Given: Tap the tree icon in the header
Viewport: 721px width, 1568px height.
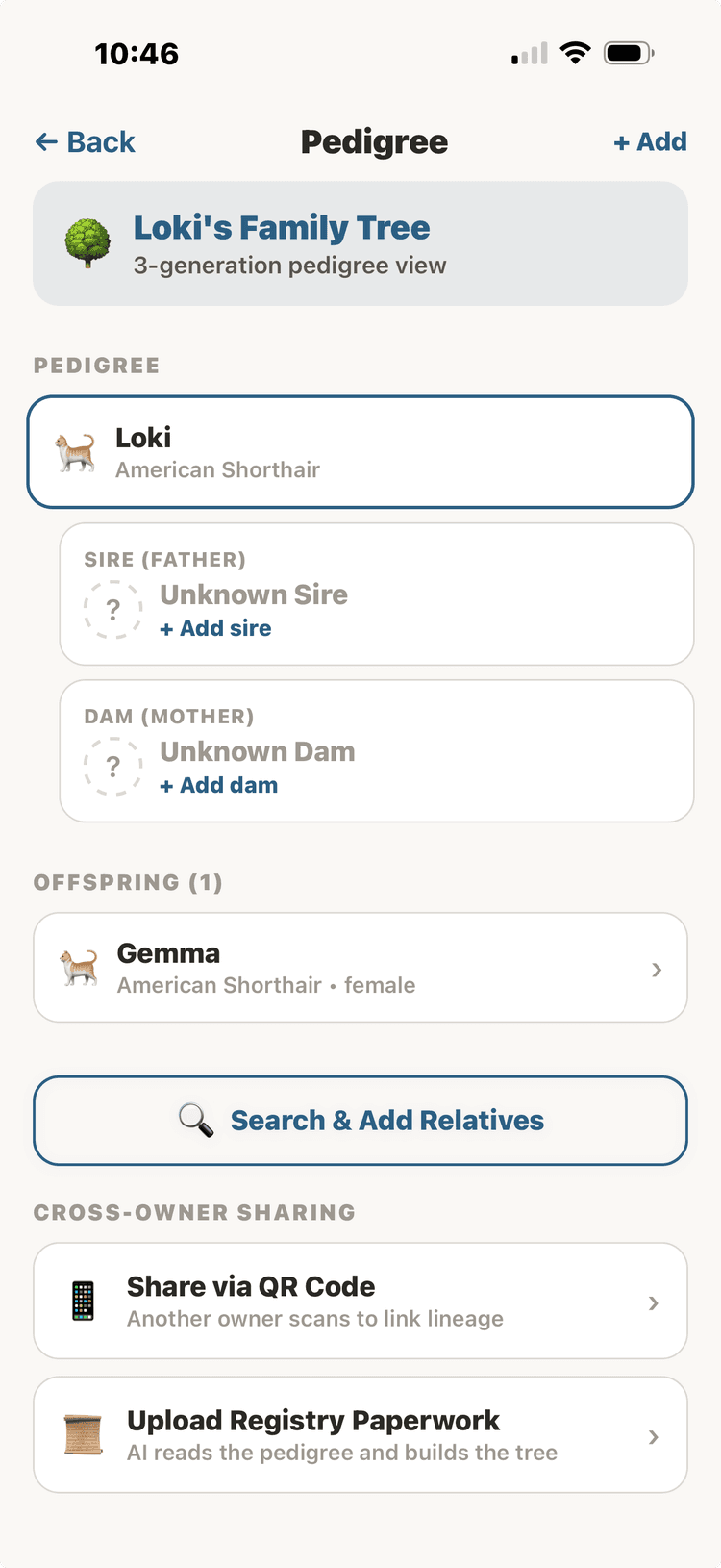Looking at the screenshot, I should pos(87,243).
